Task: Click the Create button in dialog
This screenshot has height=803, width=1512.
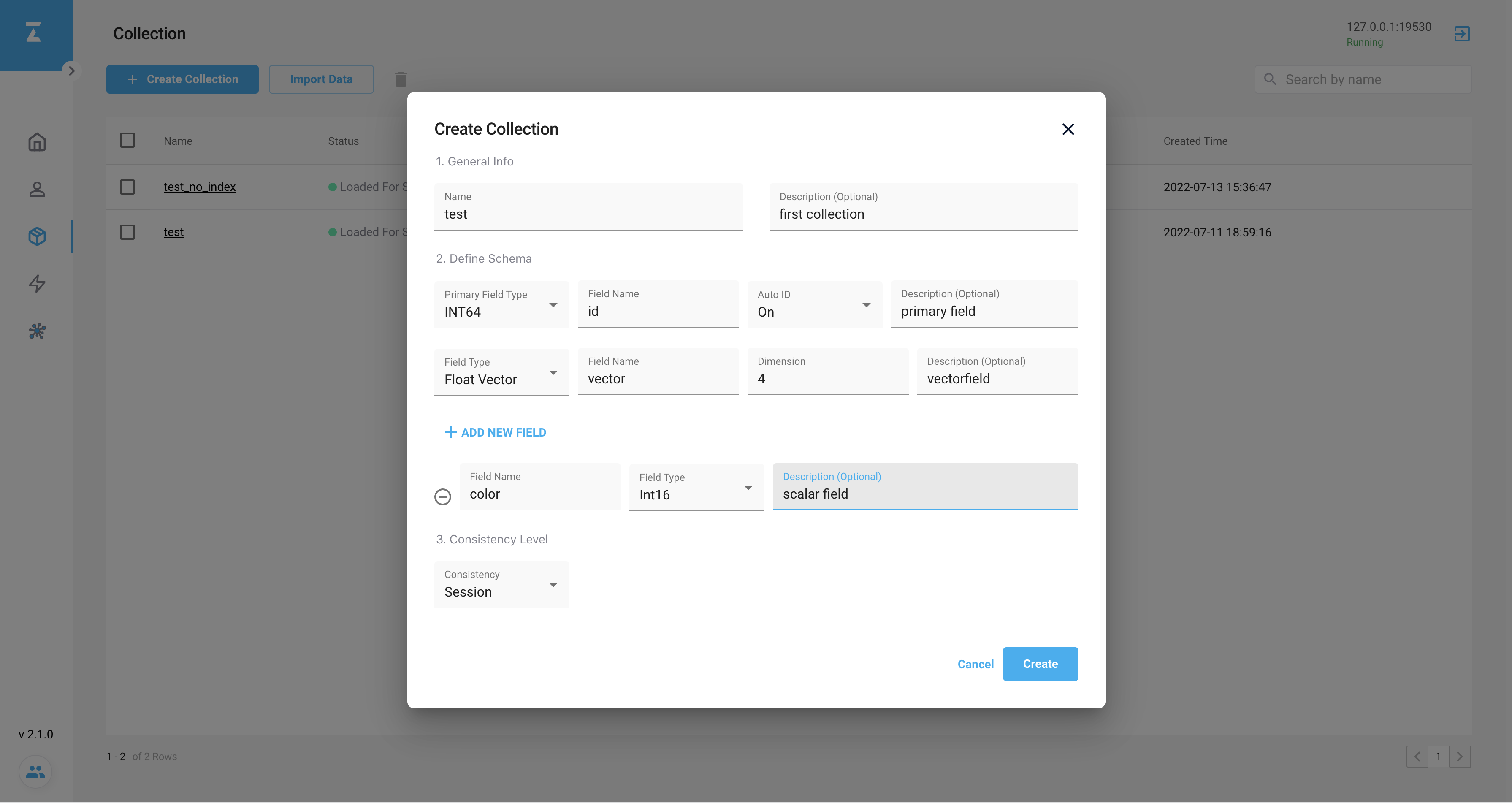Action: coord(1040,664)
